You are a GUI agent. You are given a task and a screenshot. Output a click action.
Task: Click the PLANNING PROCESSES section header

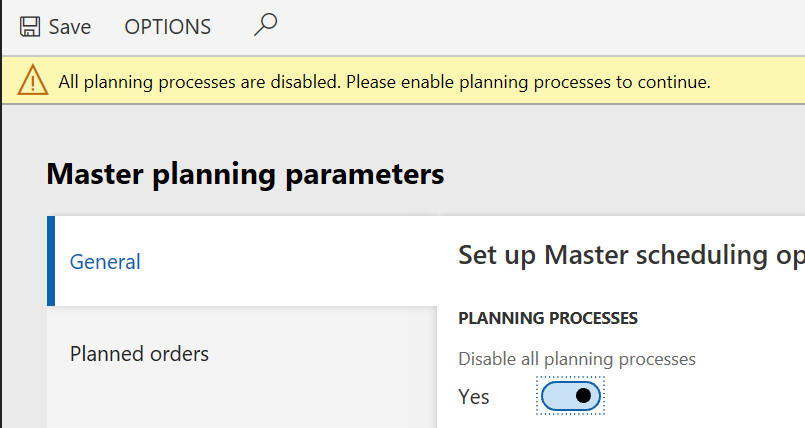pyautogui.click(x=547, y=318)
